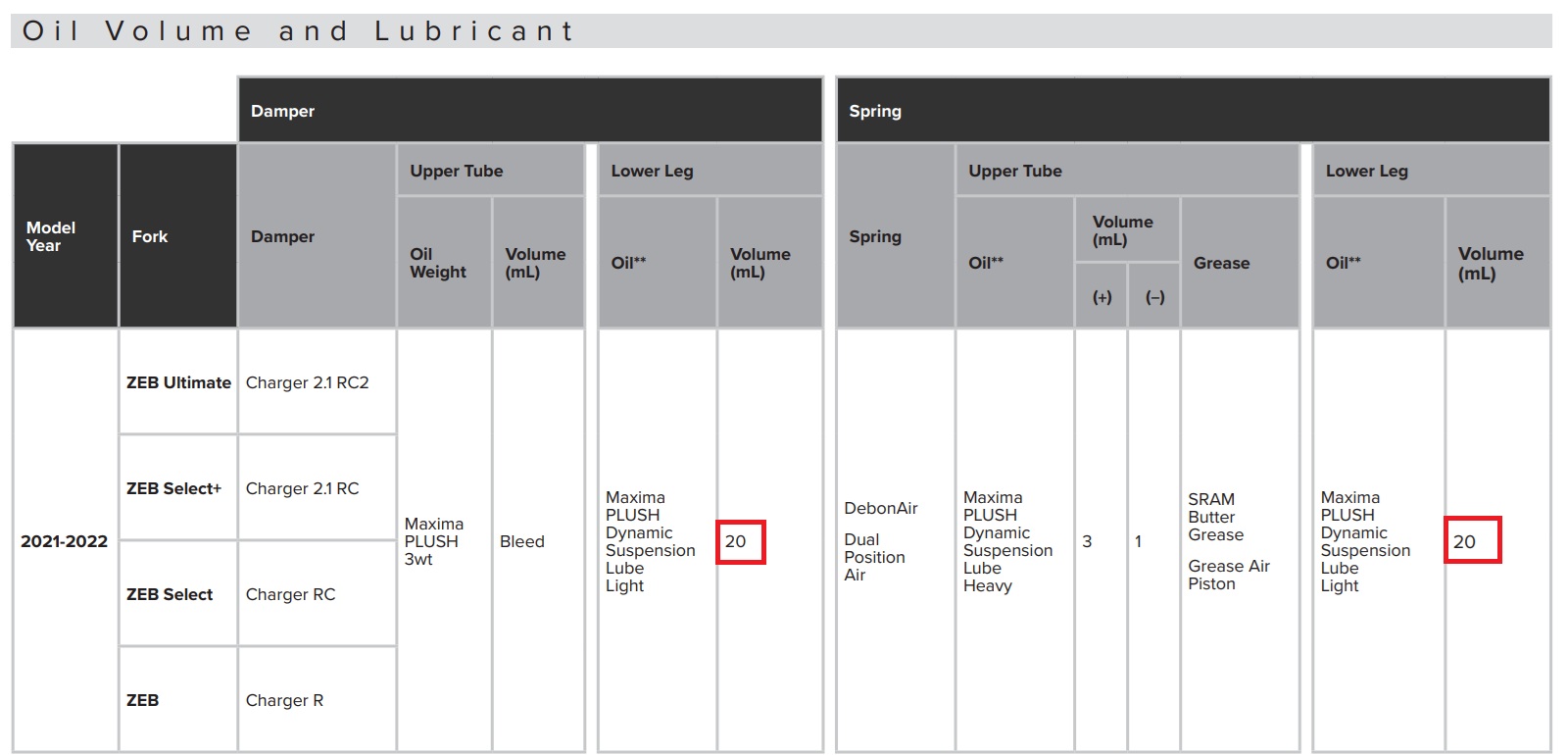Click the dark Damper section header

click(x=530, y=111)
